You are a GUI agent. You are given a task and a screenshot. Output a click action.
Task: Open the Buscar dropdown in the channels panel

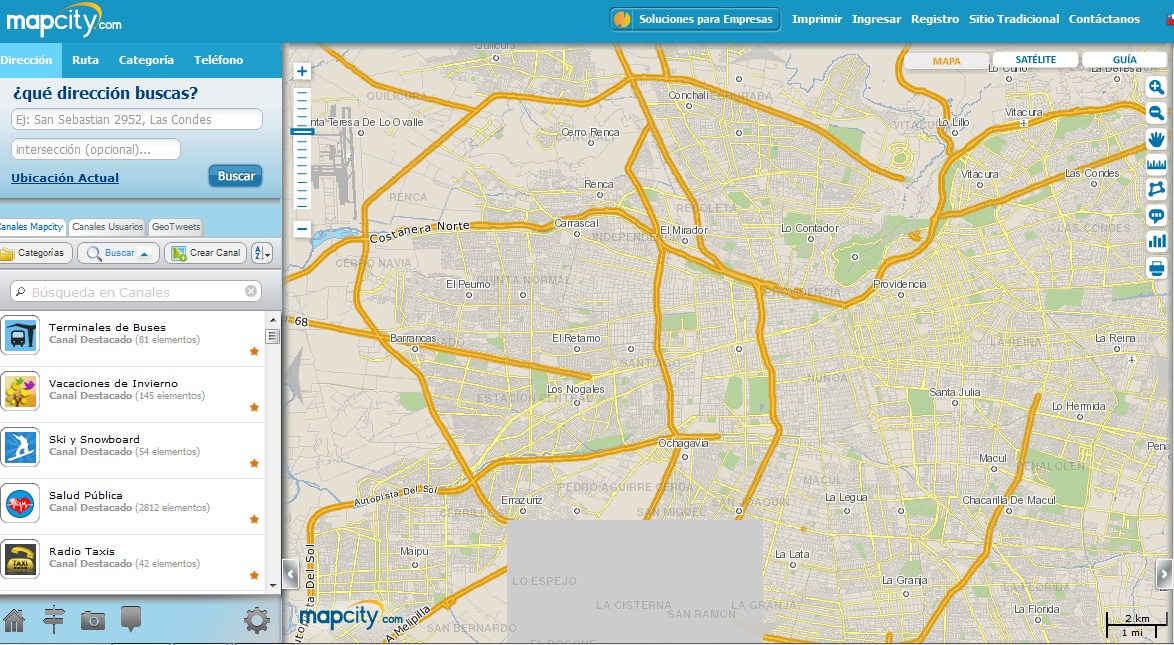coord(118,253)
